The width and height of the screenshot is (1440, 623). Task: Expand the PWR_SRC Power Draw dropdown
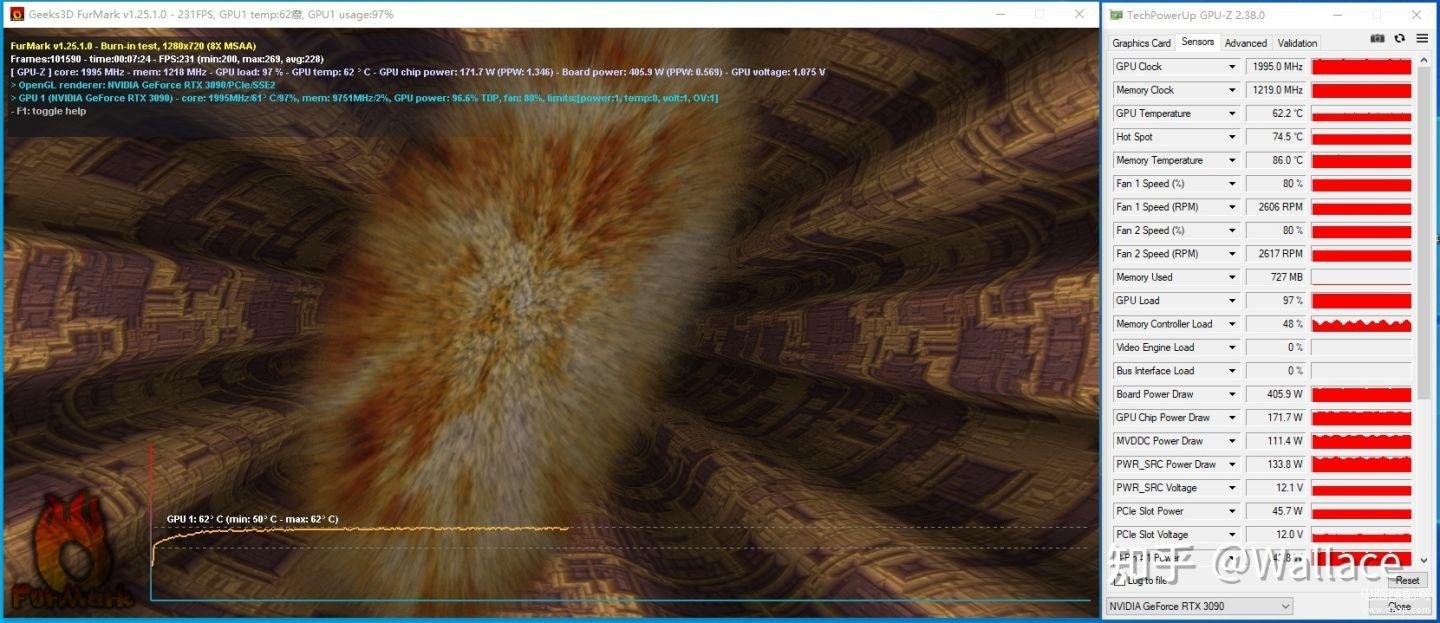click(x=1232, y=464)
